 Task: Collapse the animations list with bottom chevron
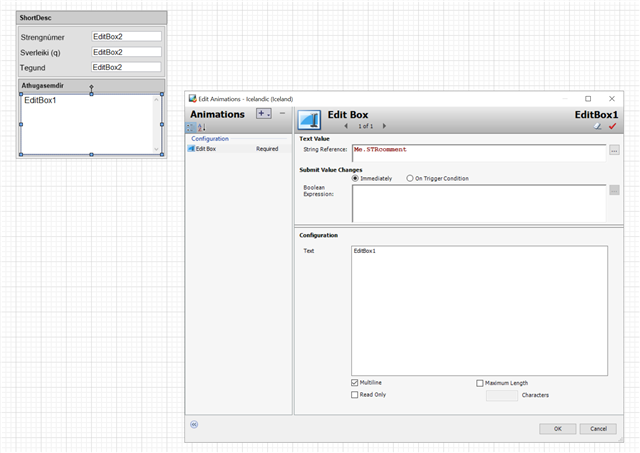194,424
